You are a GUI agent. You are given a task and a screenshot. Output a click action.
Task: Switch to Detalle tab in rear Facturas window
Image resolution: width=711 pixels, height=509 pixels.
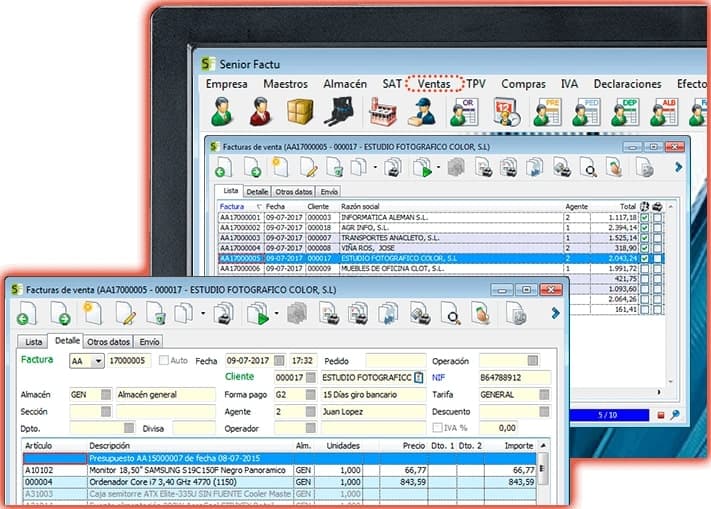pyautogui.click(x=257, y=192)
